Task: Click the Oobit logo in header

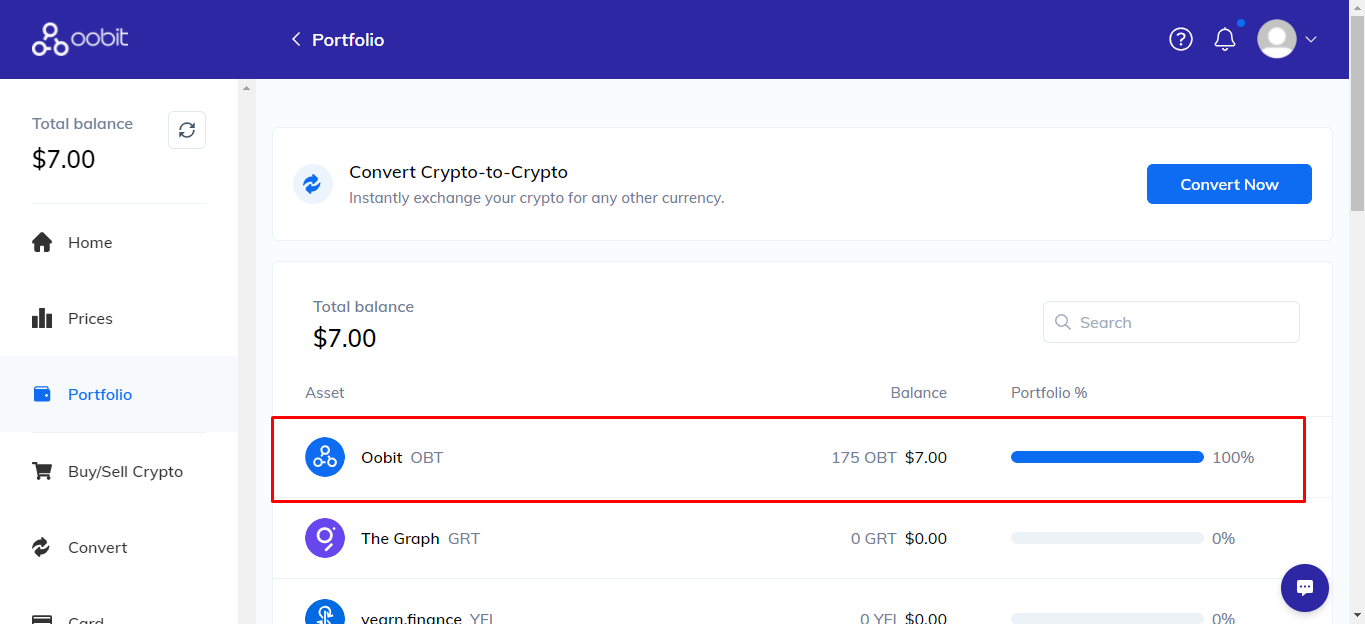Action: 80,40
